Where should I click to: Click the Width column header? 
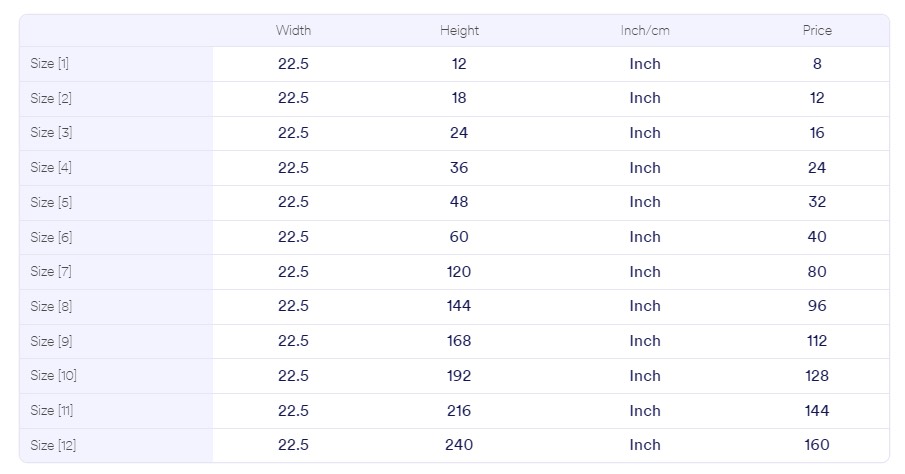click(293, 30)
